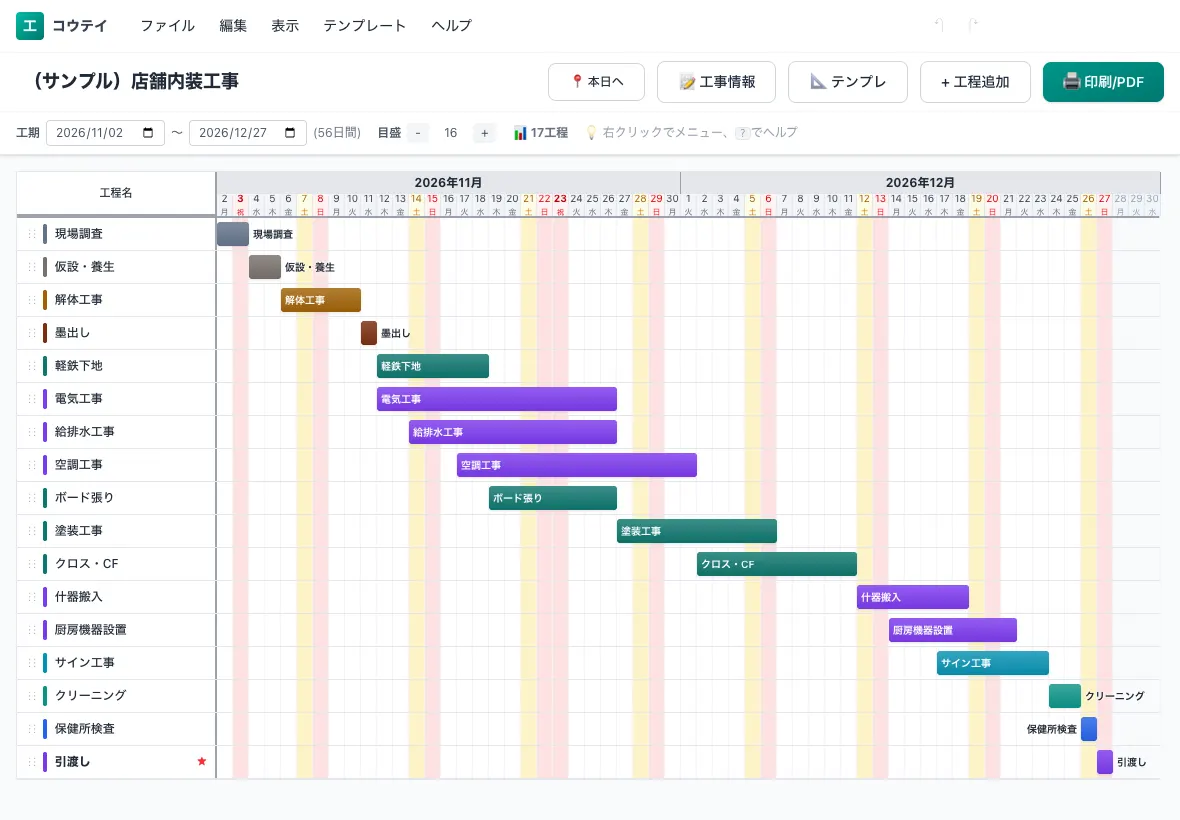Select the 什器搬入 gantt bar
The width and height of the screenshot is (1180, 820).
click(913, 597)
